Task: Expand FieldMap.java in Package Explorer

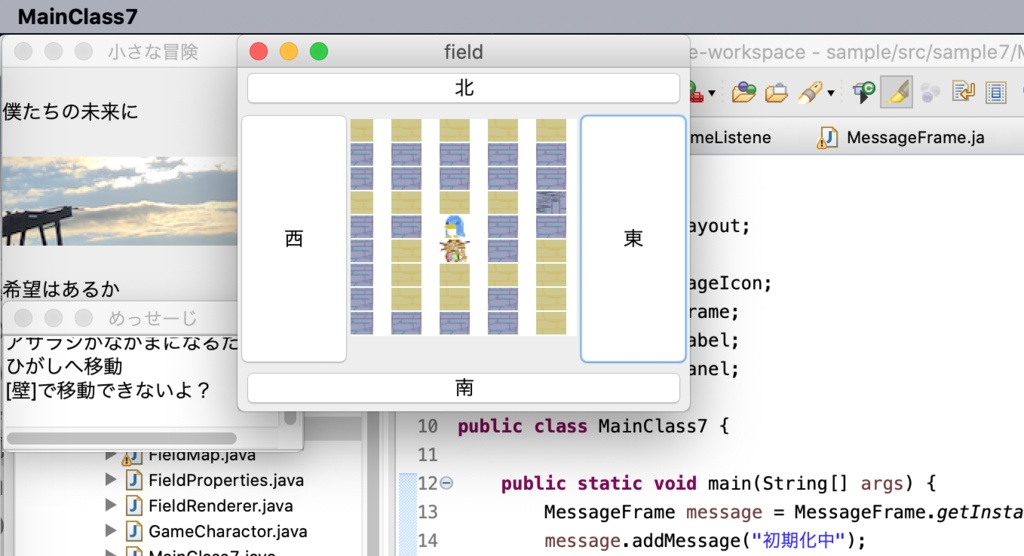Action: 110,455
